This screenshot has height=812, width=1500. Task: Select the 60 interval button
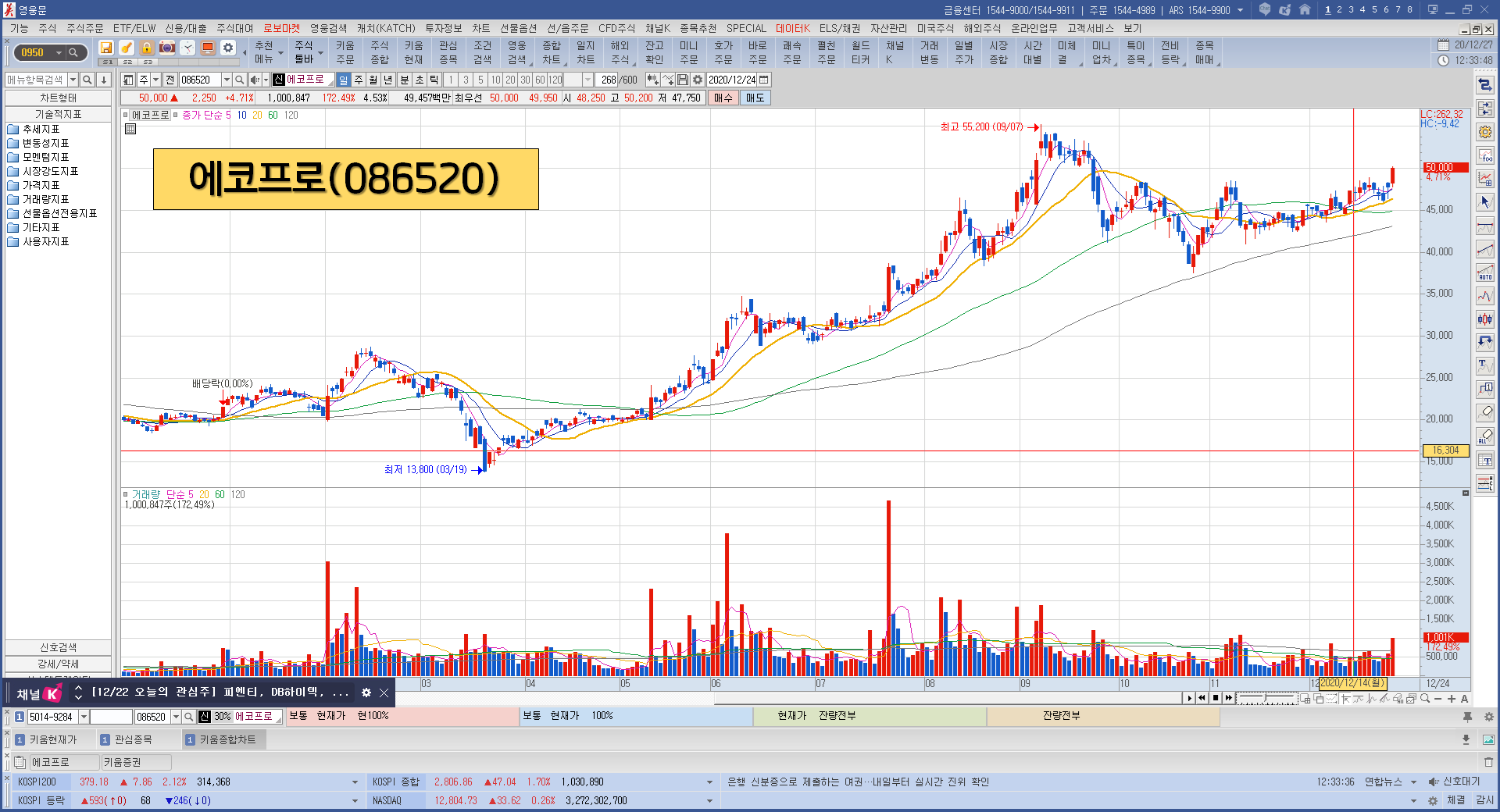540,80
